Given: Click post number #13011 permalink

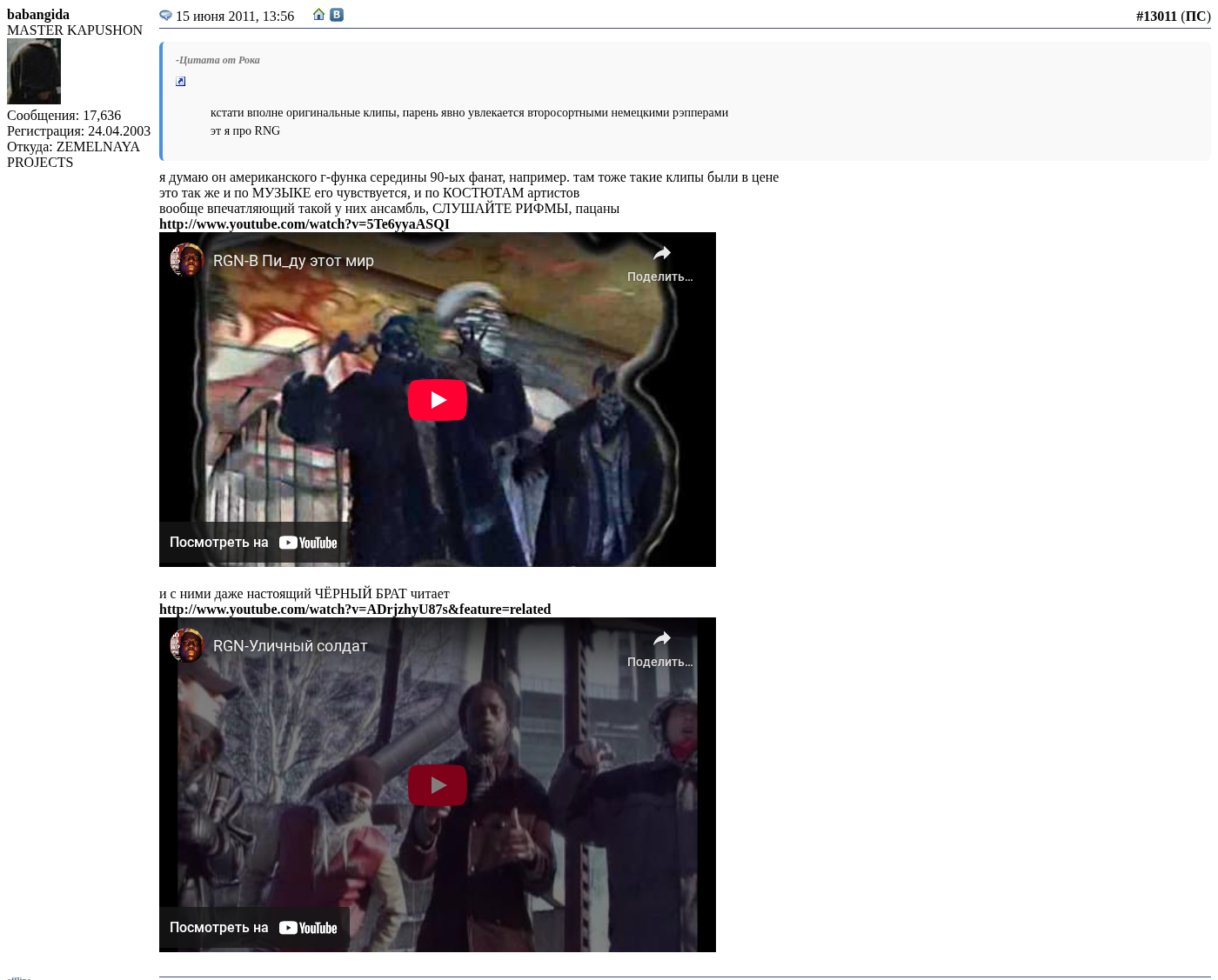Looking at the screenshot, I should [1155, 17].
